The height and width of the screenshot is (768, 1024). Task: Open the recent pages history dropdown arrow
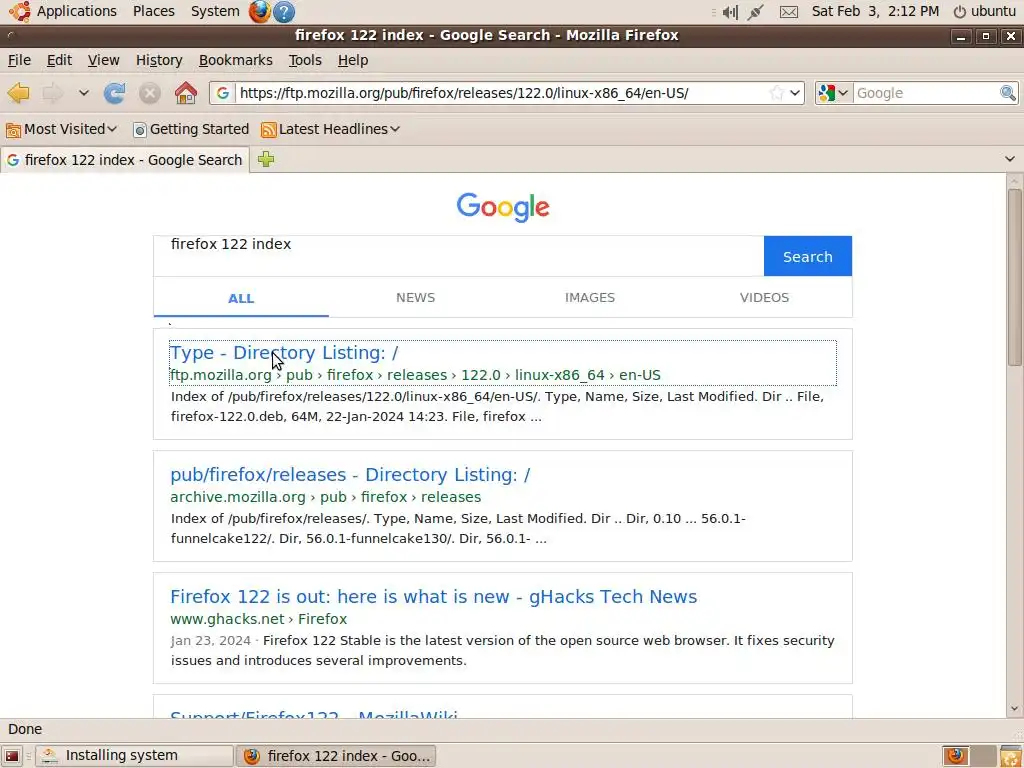pyautogui.click(x=84, y=93)
